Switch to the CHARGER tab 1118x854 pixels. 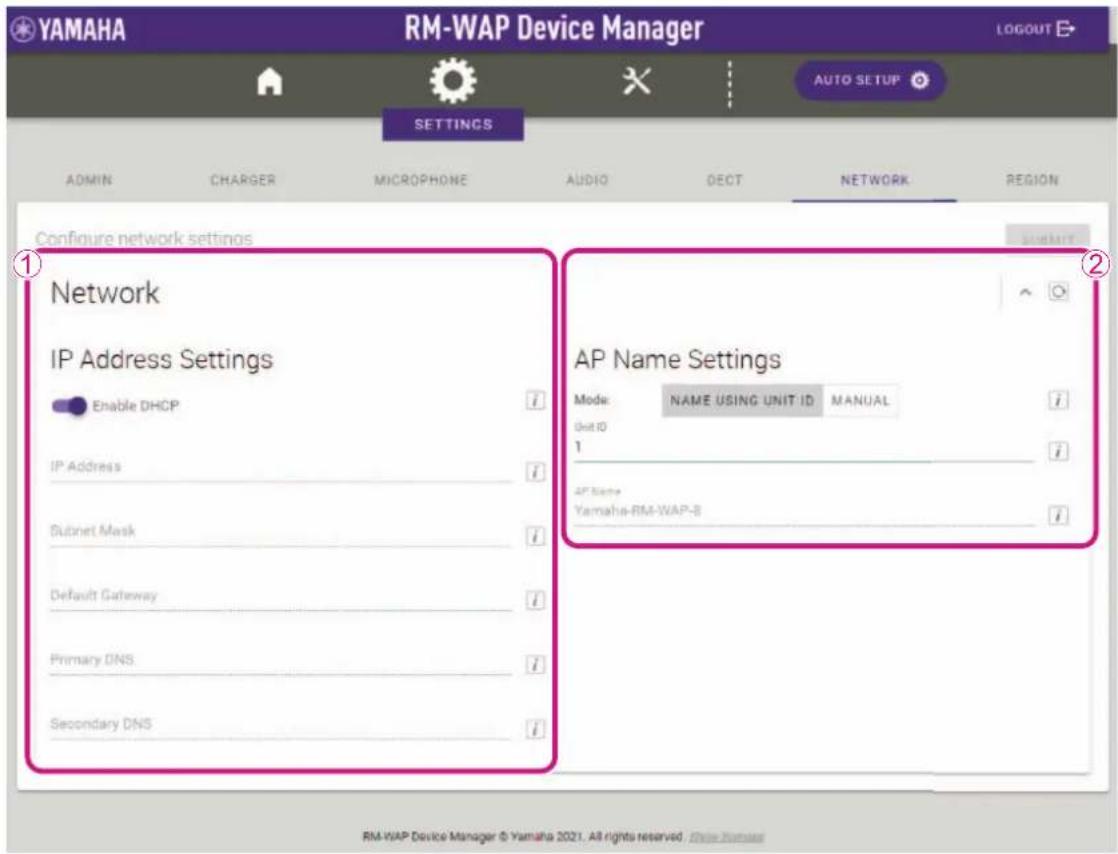coord(242,180)
